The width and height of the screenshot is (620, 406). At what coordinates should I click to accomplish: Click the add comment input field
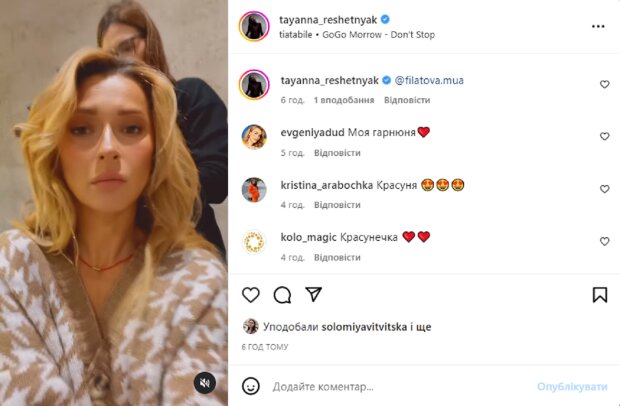(399, 386)
